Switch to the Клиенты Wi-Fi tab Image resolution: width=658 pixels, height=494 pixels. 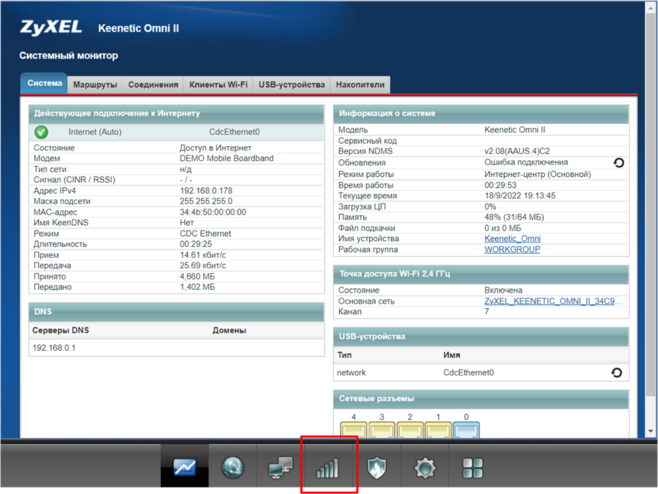(x=218, y=85)
